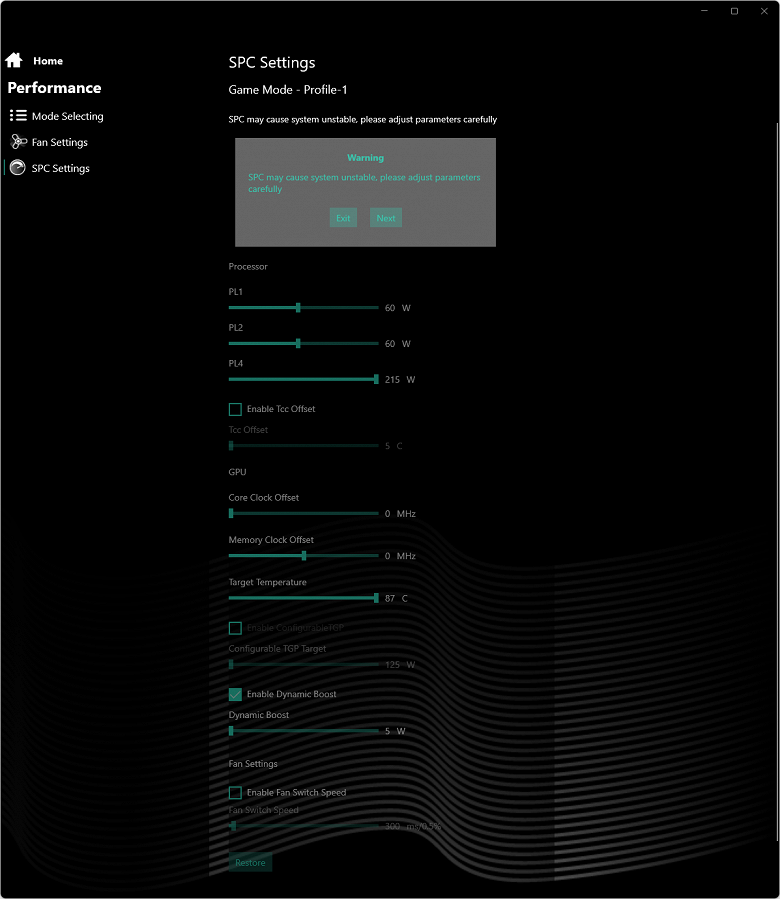
Task: Click the SPC Settings gauge icon
Action: [x=18, y=167]
